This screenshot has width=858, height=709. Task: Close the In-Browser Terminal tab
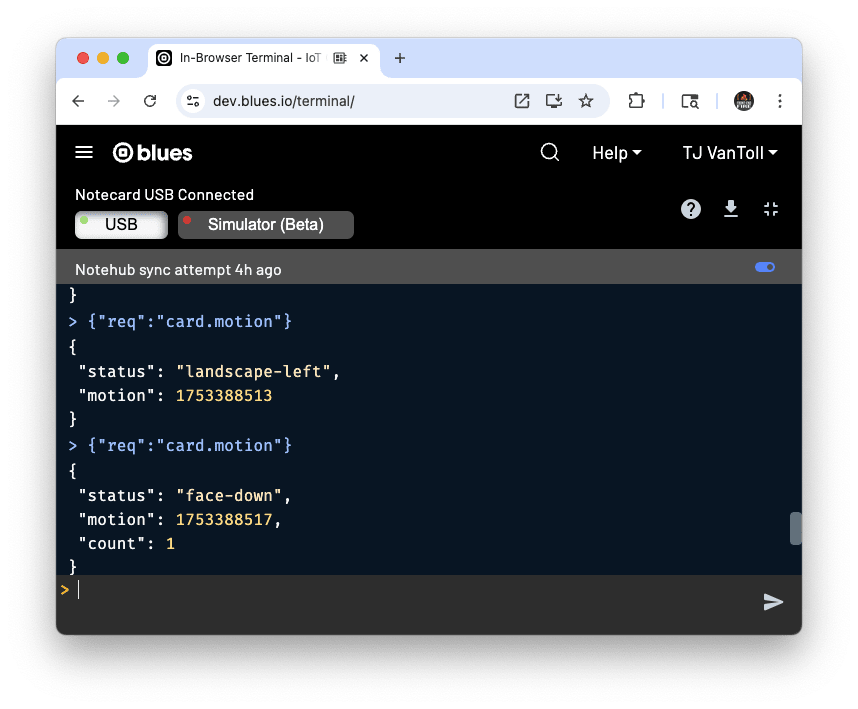pos(364,58)
